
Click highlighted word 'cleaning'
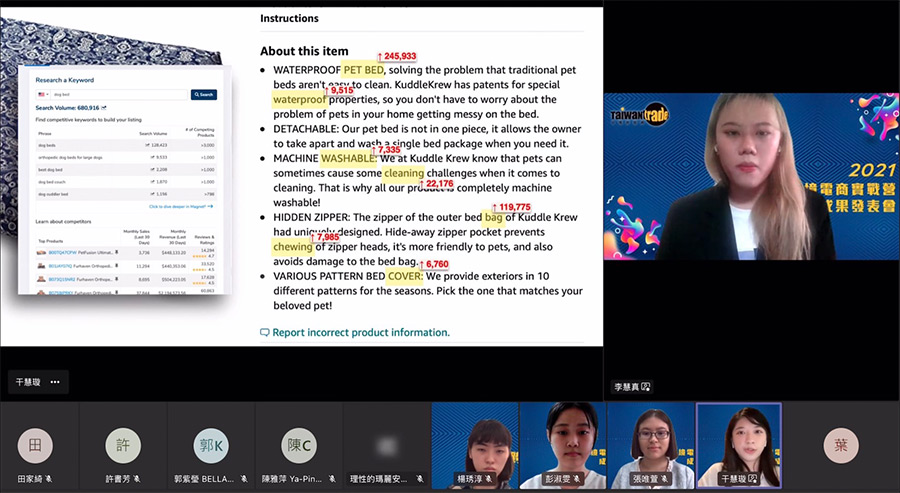tap(404, 173)
